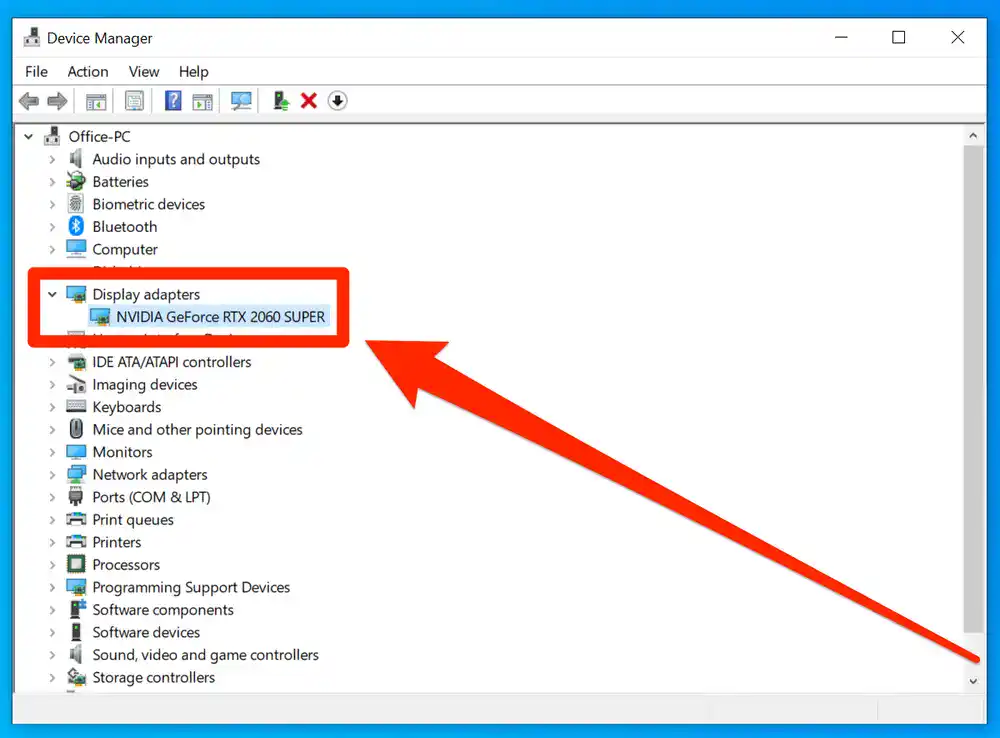Click the Batteries category icon
Image resolution: width=1000 pixels, height=738 pixels.
pos(76,181)
